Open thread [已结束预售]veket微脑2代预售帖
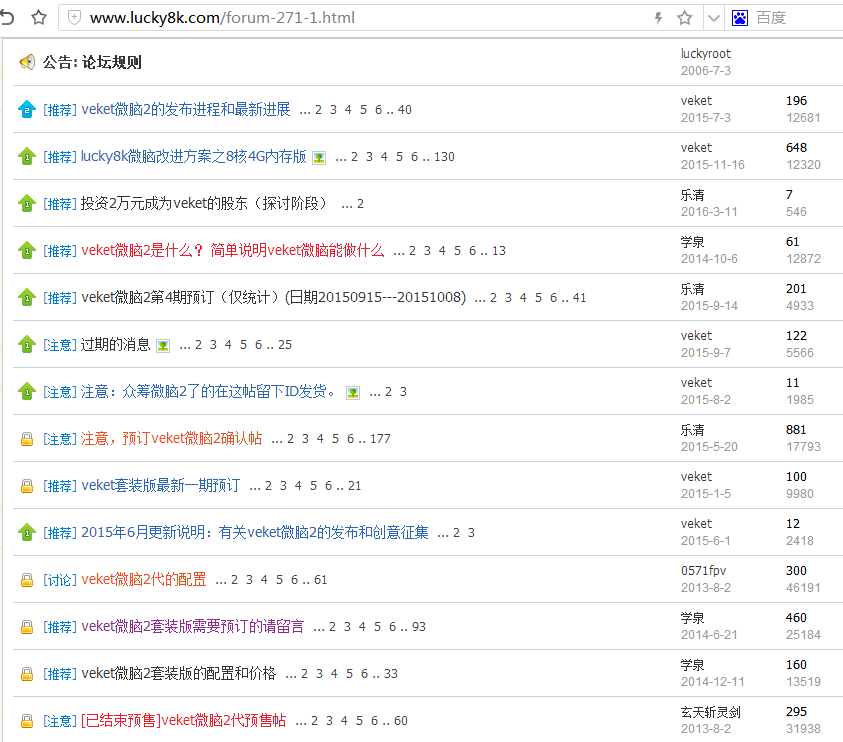The width and height of the screenshot is (843, 742). tap(184, 720)
